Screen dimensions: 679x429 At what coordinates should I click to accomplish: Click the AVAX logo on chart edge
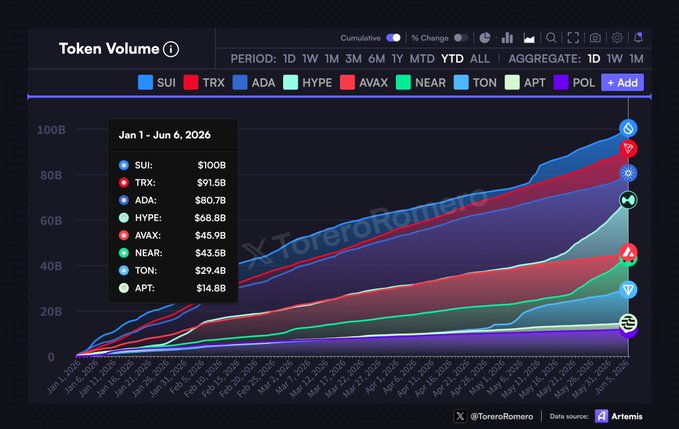[628, 251]
